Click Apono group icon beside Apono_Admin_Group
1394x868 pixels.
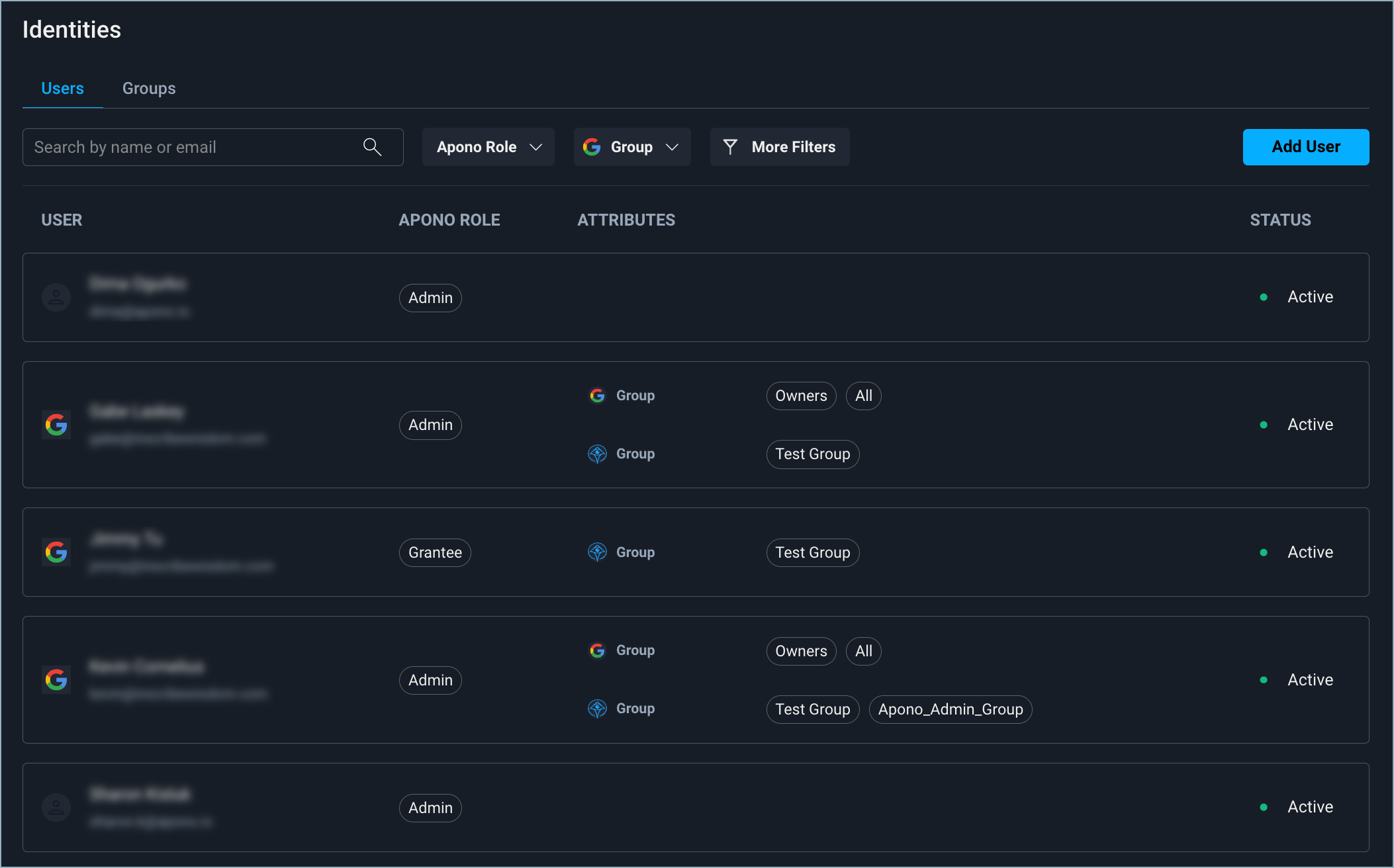[597, 709]
